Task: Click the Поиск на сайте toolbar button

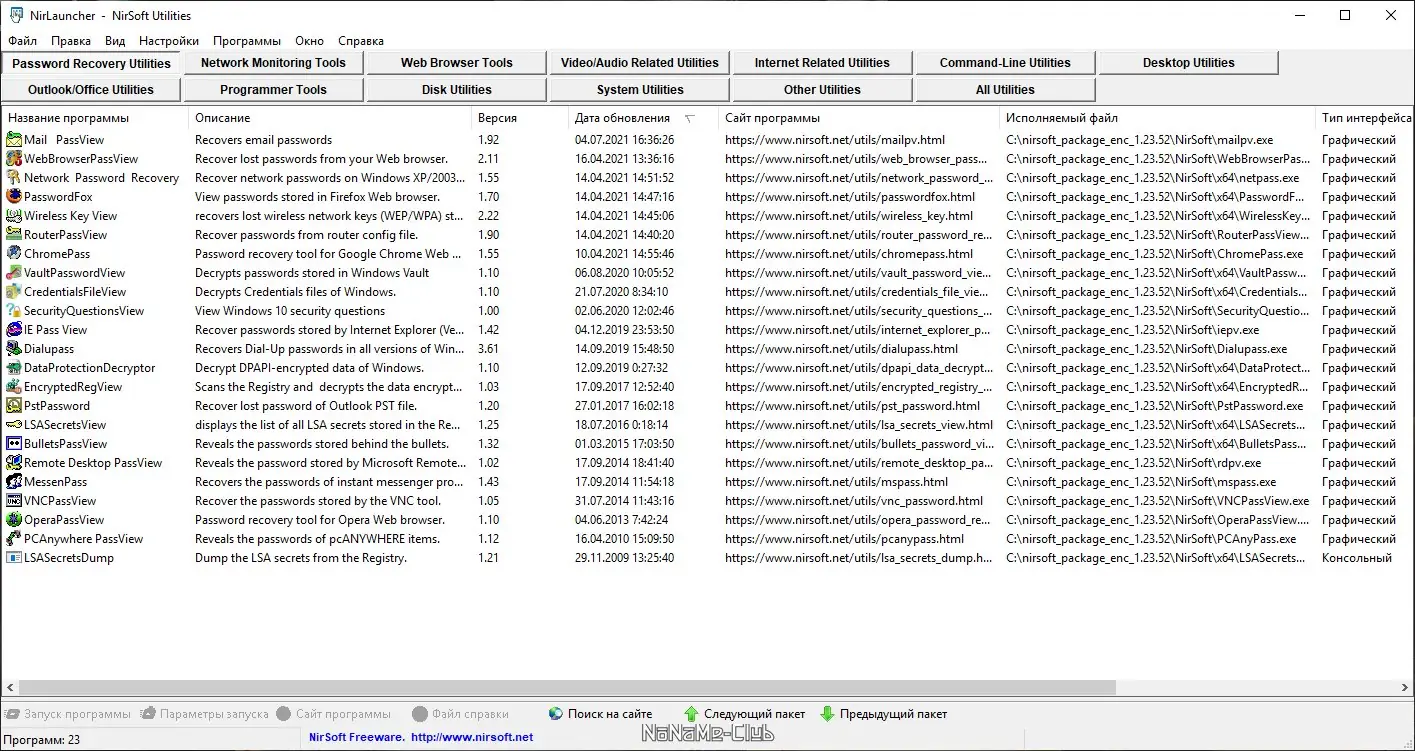Action: tap(600, 714)
